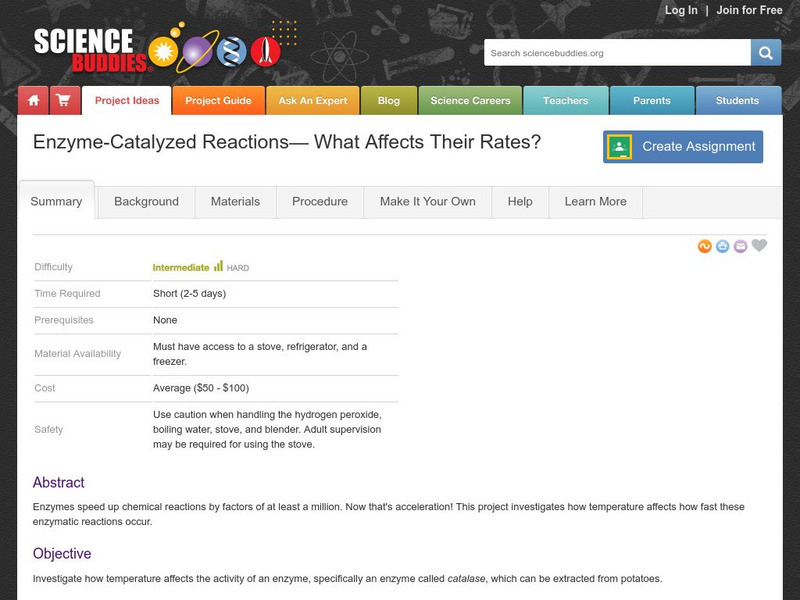This screenshot has width=800, height=600.
Task: Open the Project Guide menu
Action: pyautogui.click(x=218, y=101)
